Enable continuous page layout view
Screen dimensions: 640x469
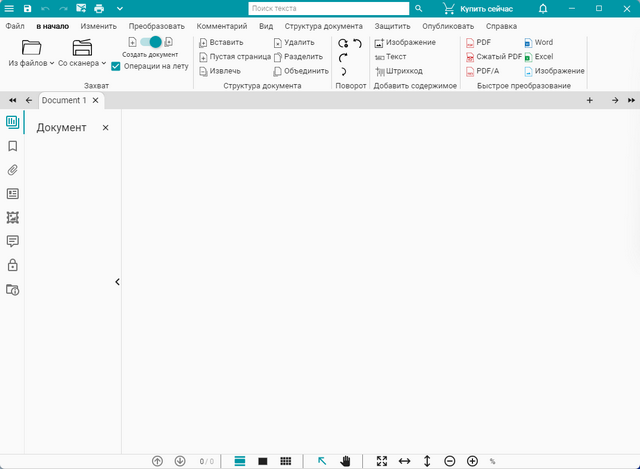(240, 461)
